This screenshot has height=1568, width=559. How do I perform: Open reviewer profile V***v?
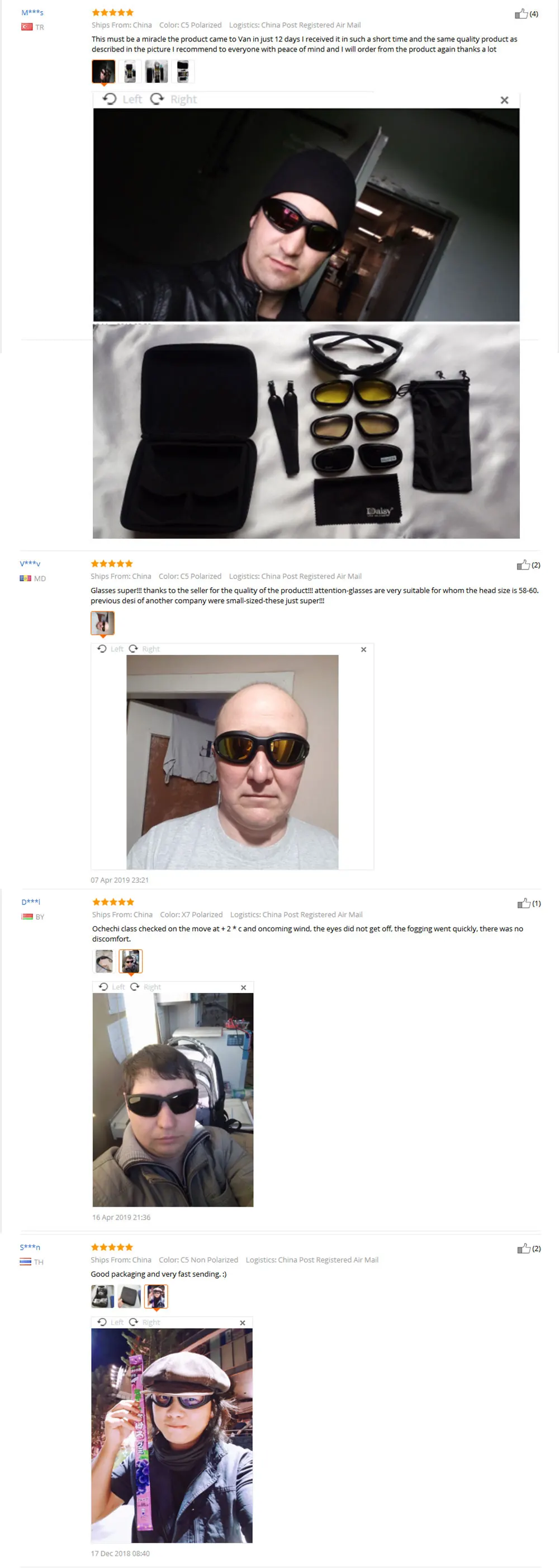30,564
